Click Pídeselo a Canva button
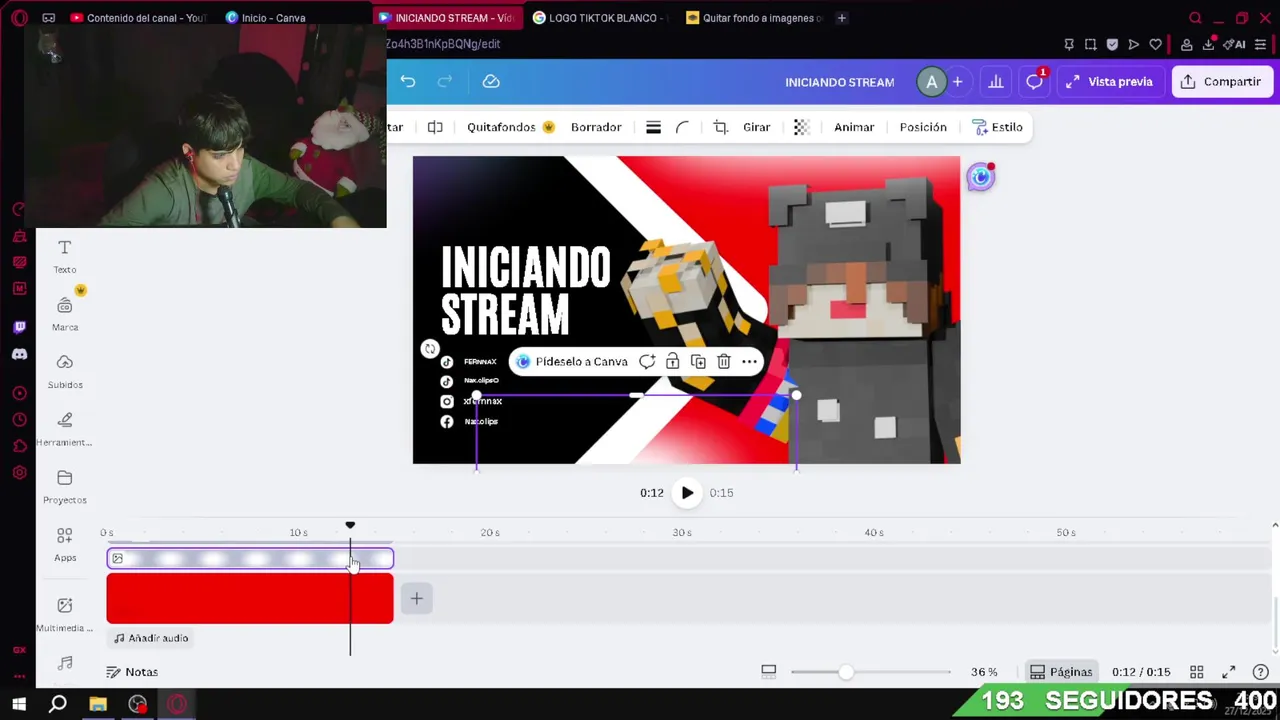This screenshot has height=720, width=1280. pyautogui.click(x=571, y=362)
